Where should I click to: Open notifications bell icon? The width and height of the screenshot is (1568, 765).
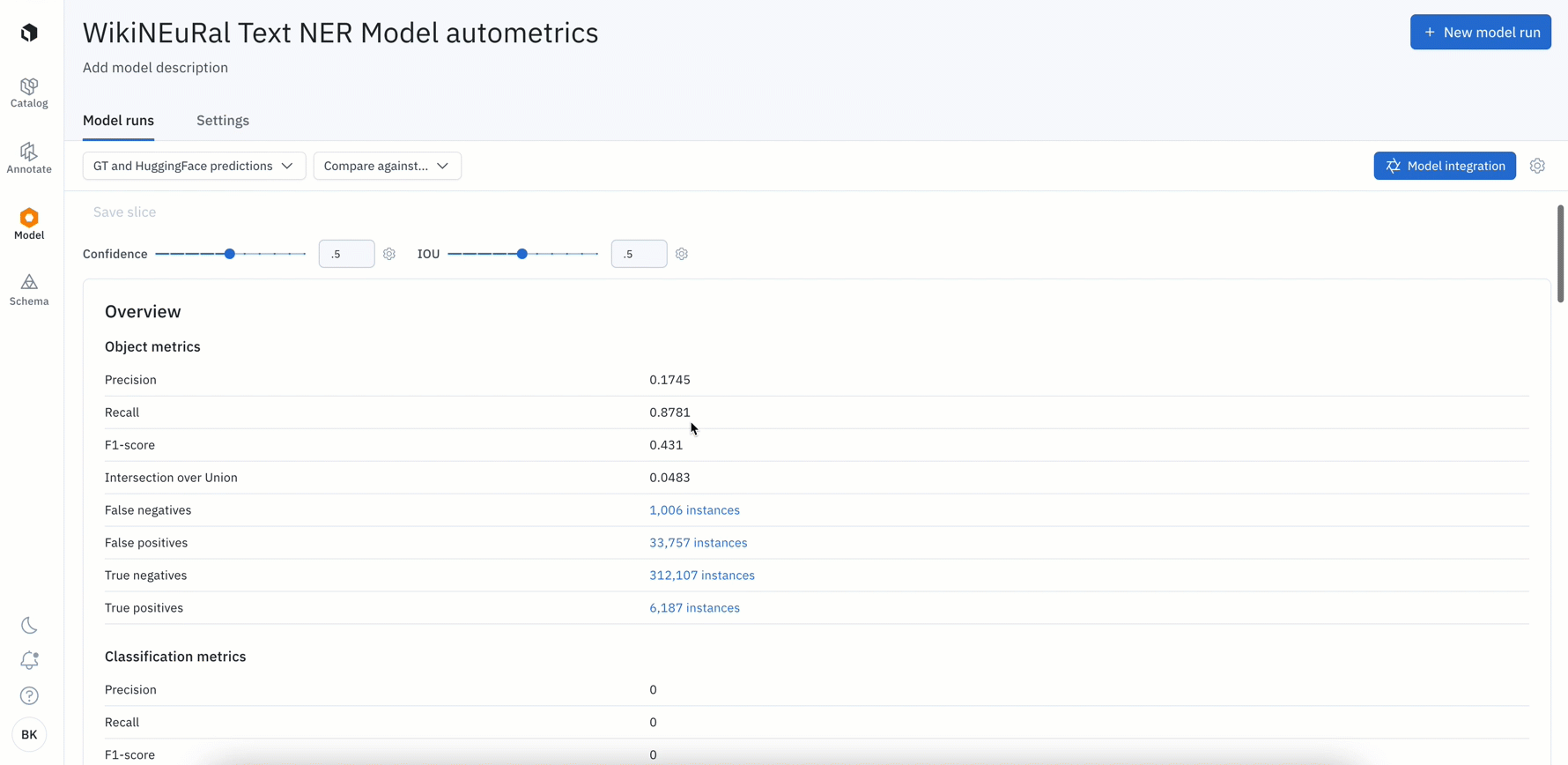[29, 660]
